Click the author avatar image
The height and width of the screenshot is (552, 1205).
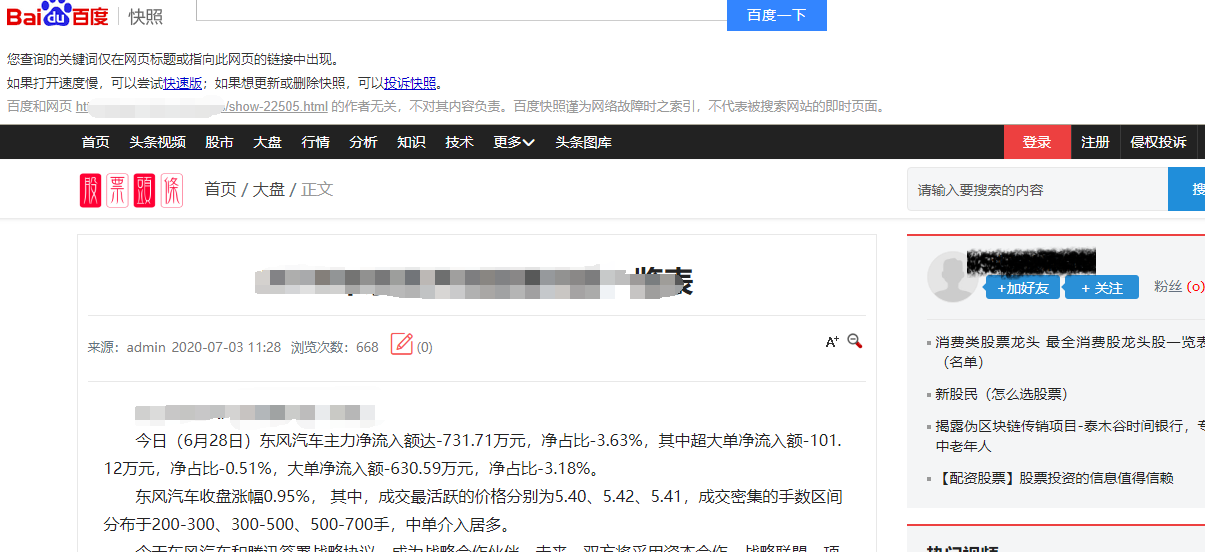click(953, 276)
